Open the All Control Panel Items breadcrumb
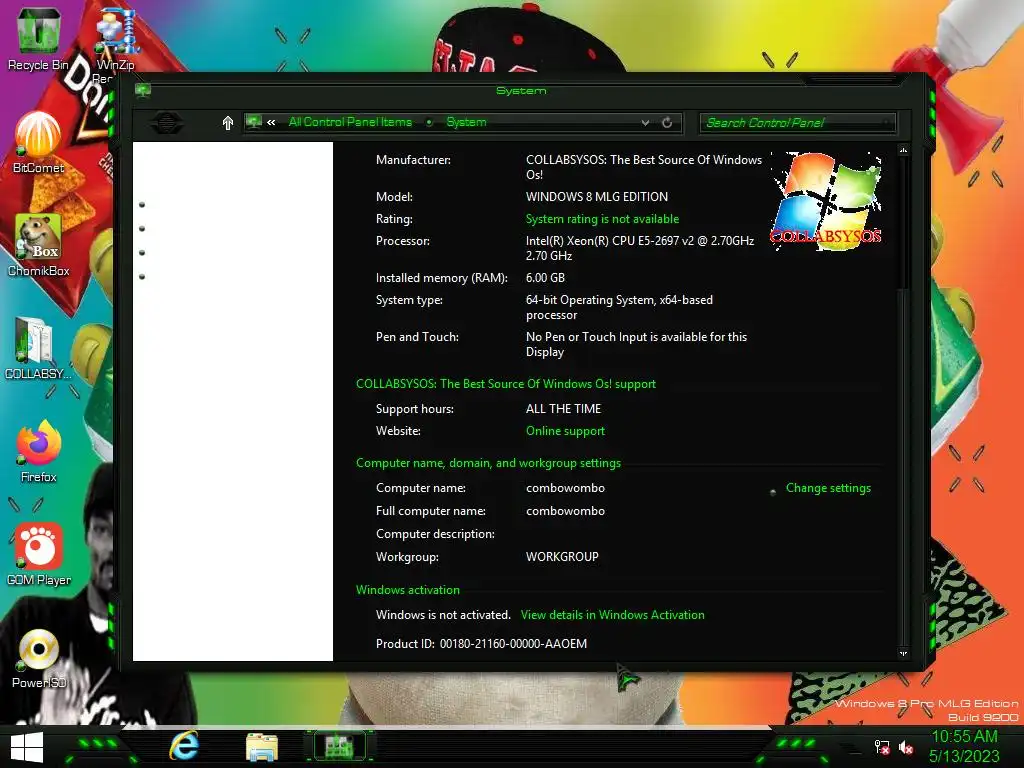This screenshot has height=768, width=1024. point(350,122)
